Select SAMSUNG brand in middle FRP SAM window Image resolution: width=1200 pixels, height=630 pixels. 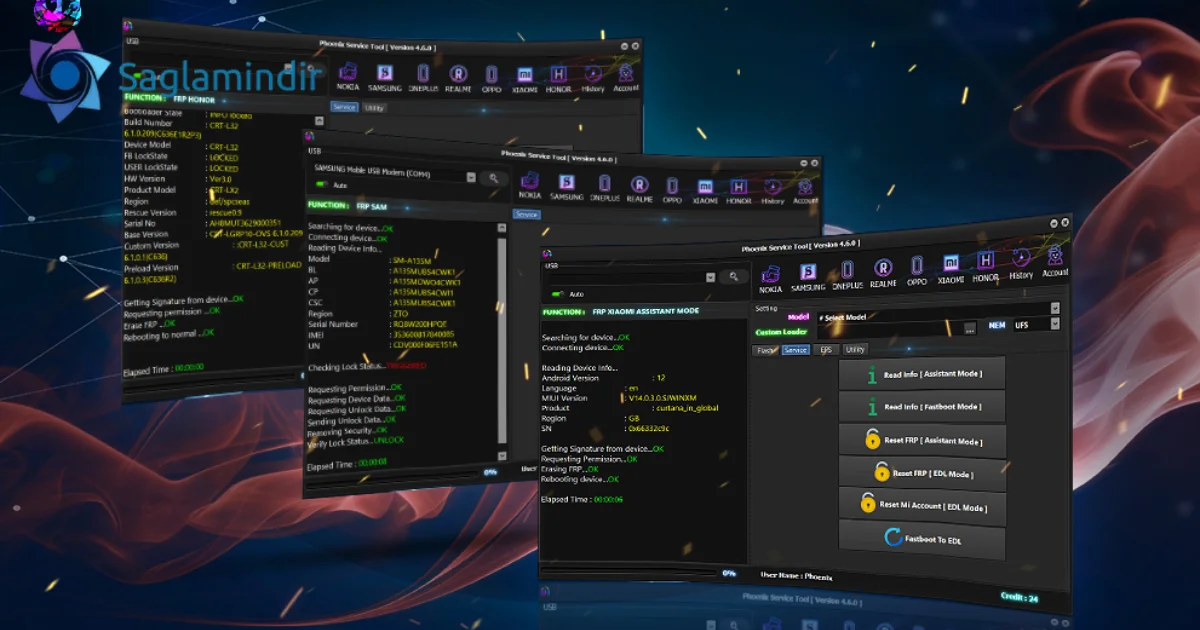tap(566, 189)
